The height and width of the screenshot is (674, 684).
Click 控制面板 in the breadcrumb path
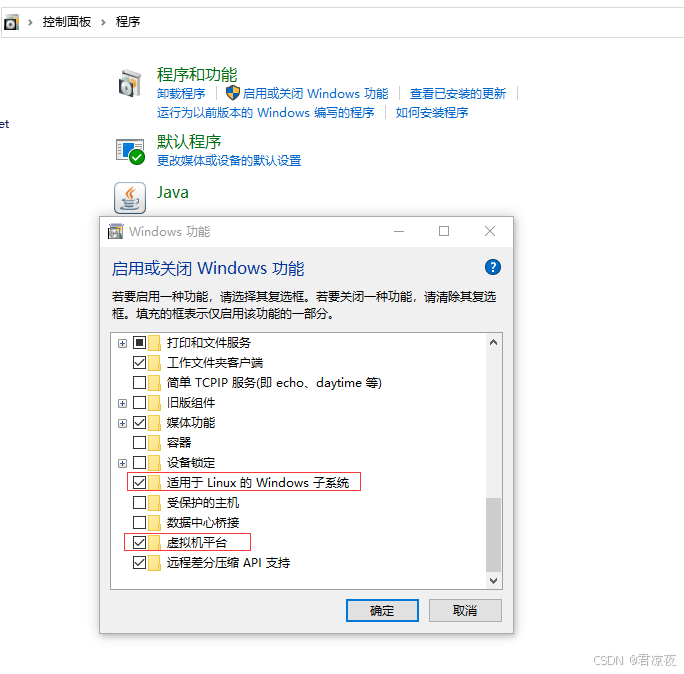(x=67, y=21)
